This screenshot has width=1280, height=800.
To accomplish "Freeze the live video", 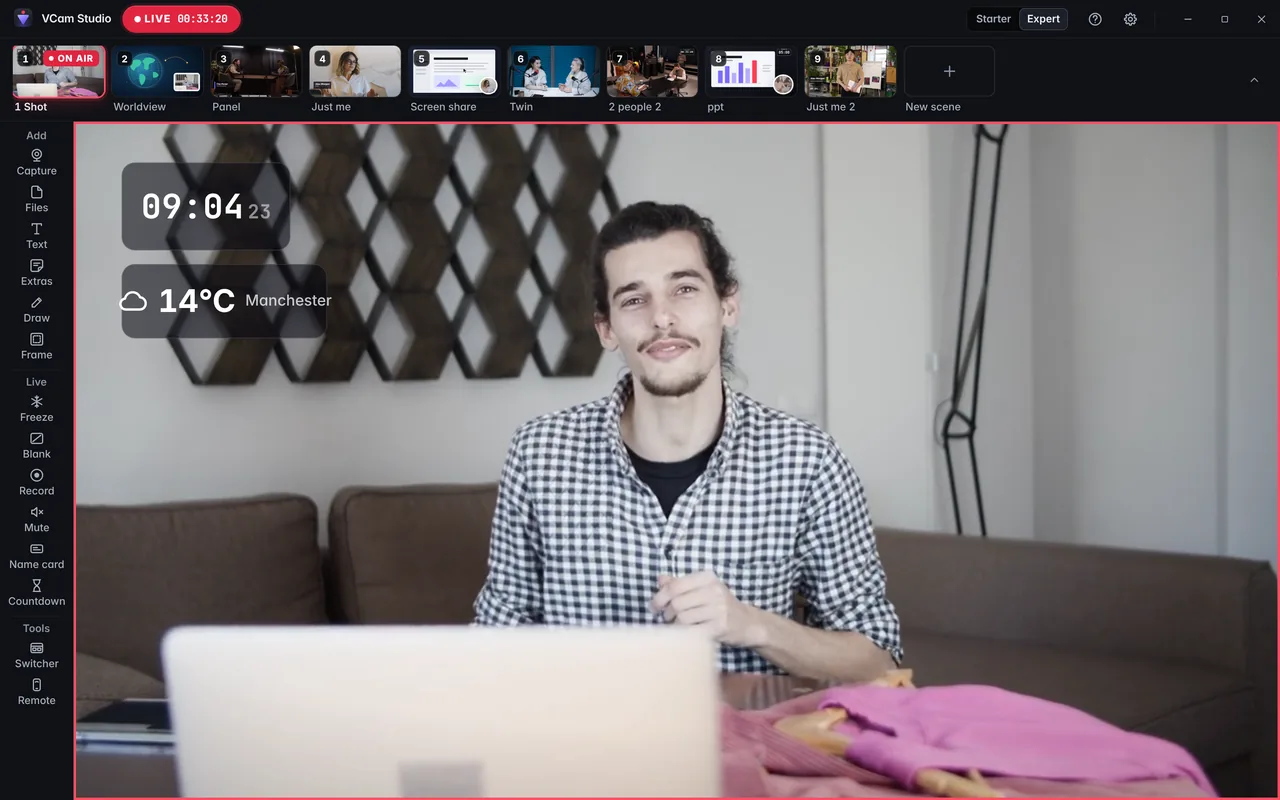I will (x=36, y=409).
